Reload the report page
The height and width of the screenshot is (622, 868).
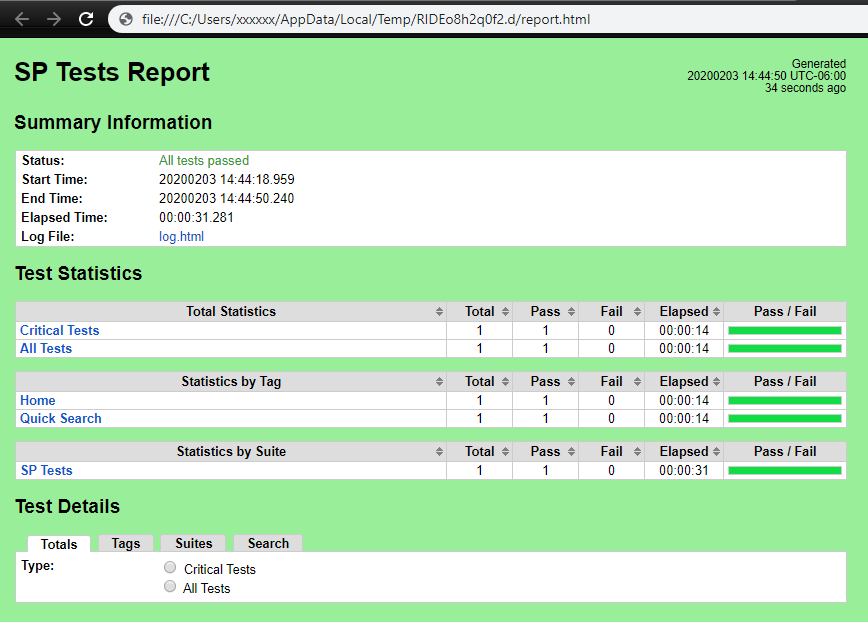click(x=86, y=19)
